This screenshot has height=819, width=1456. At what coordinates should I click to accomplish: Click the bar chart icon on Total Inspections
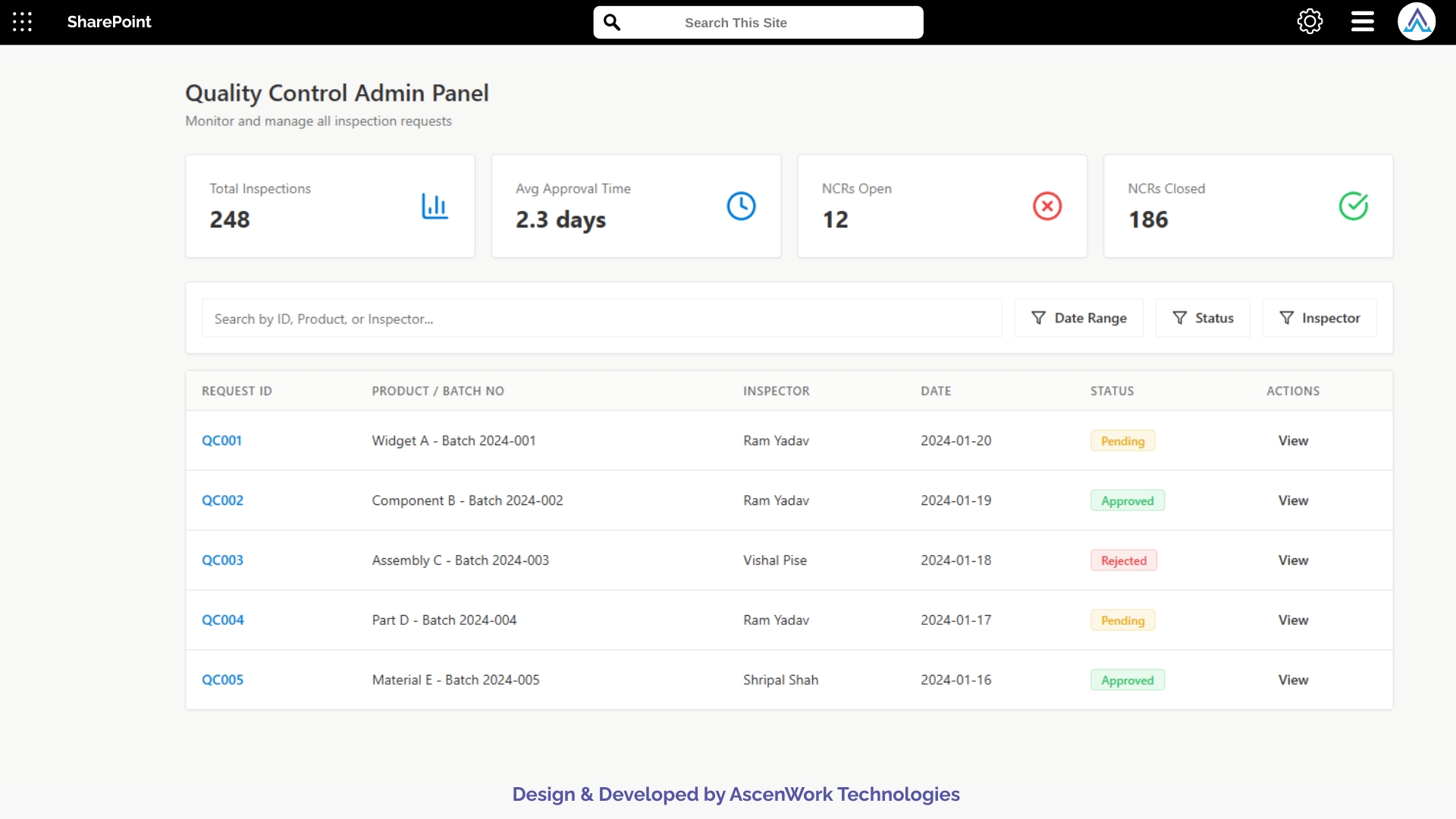coord(435,206)
